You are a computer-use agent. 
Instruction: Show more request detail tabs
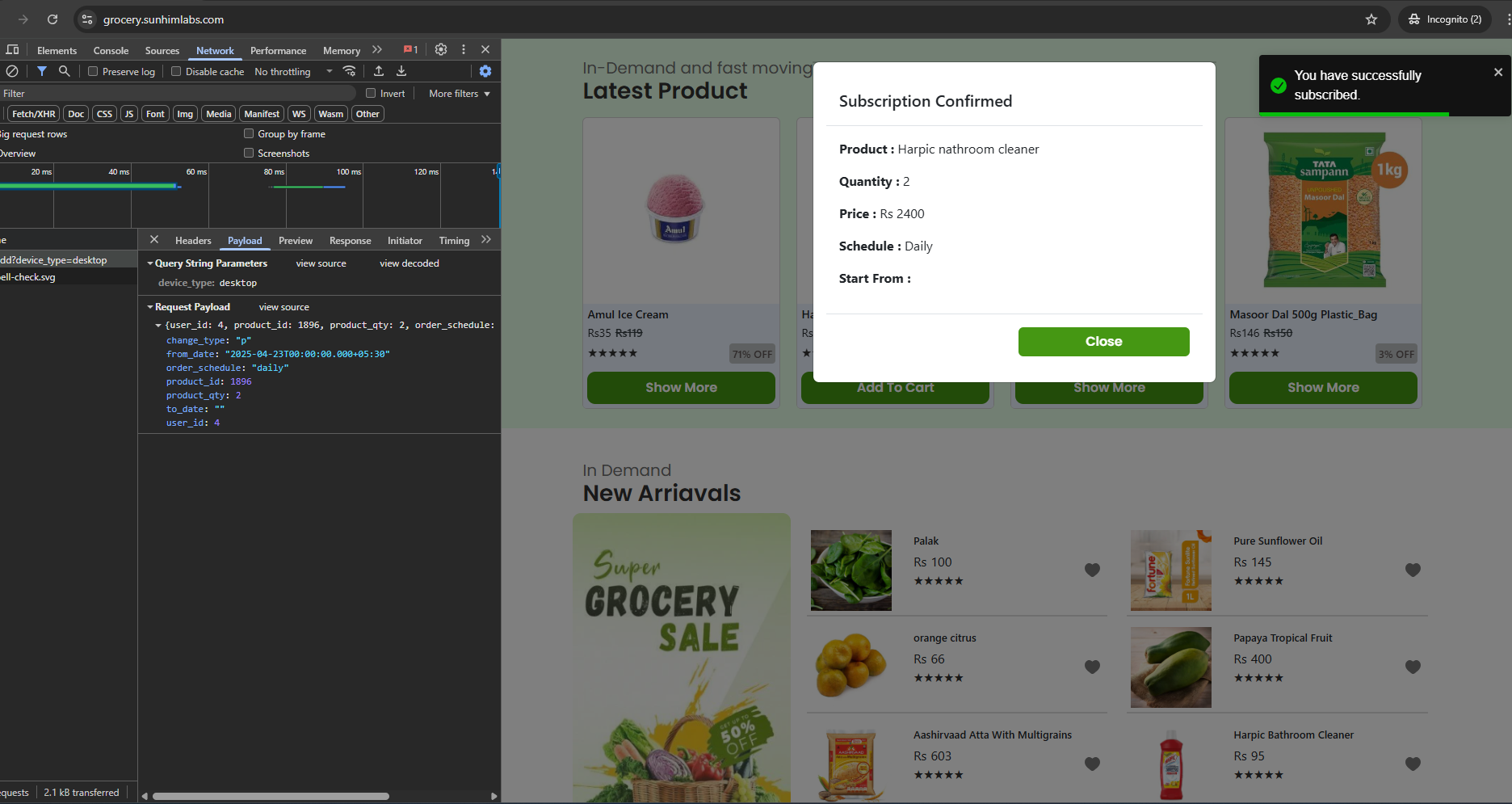(x=485, y=240)
